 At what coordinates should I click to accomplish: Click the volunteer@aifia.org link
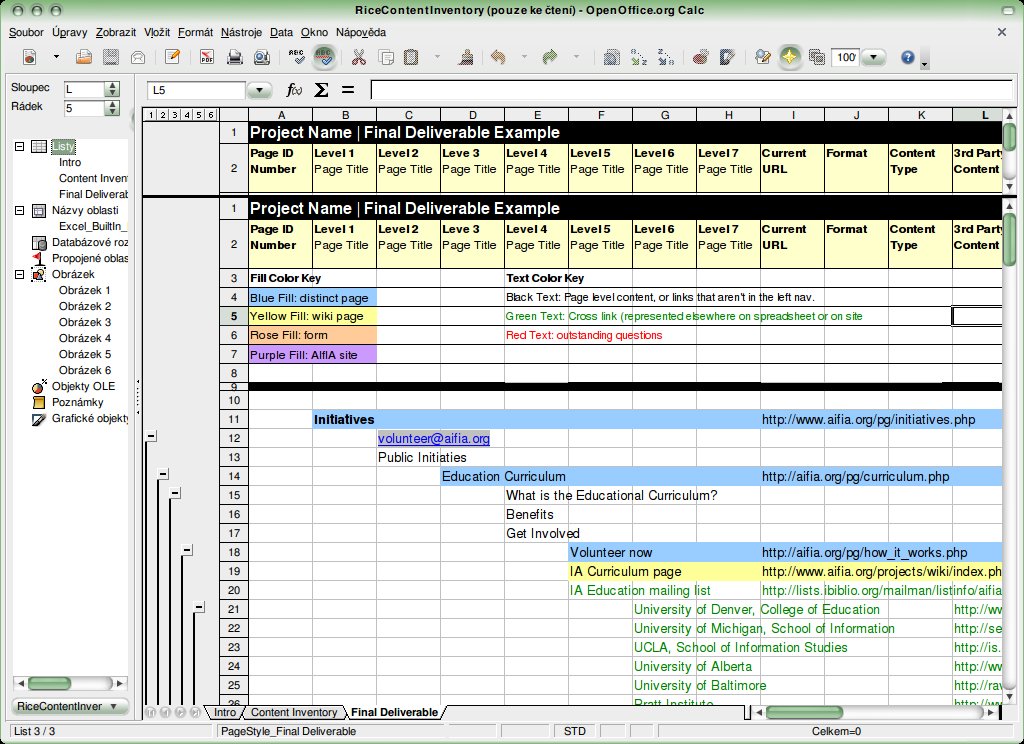coord(434,438)
